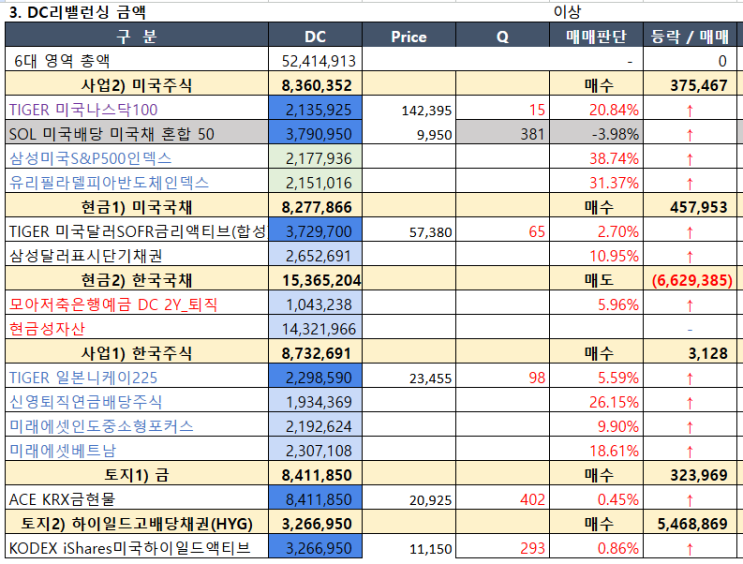Select '유리필라델피아반도체인덱스' cell

[137, 182]
